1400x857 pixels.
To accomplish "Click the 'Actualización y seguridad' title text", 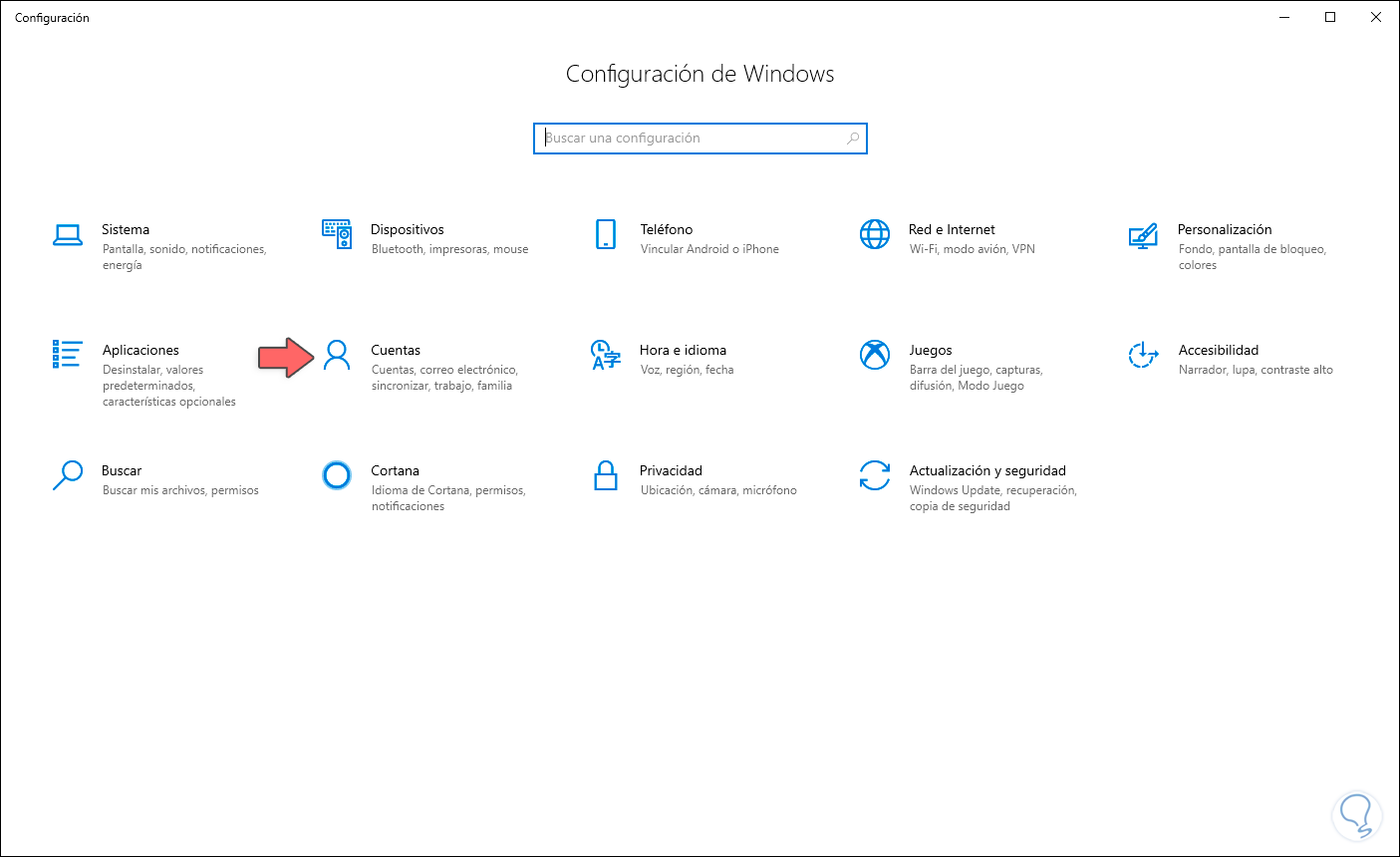I will click(987, 470).
